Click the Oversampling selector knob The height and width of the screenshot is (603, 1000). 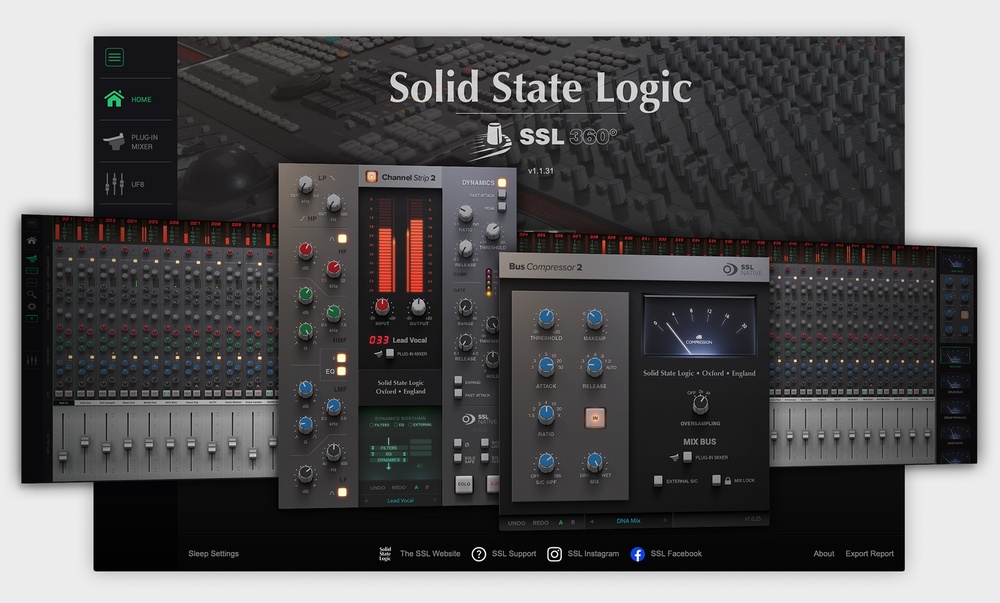point(700,403)
